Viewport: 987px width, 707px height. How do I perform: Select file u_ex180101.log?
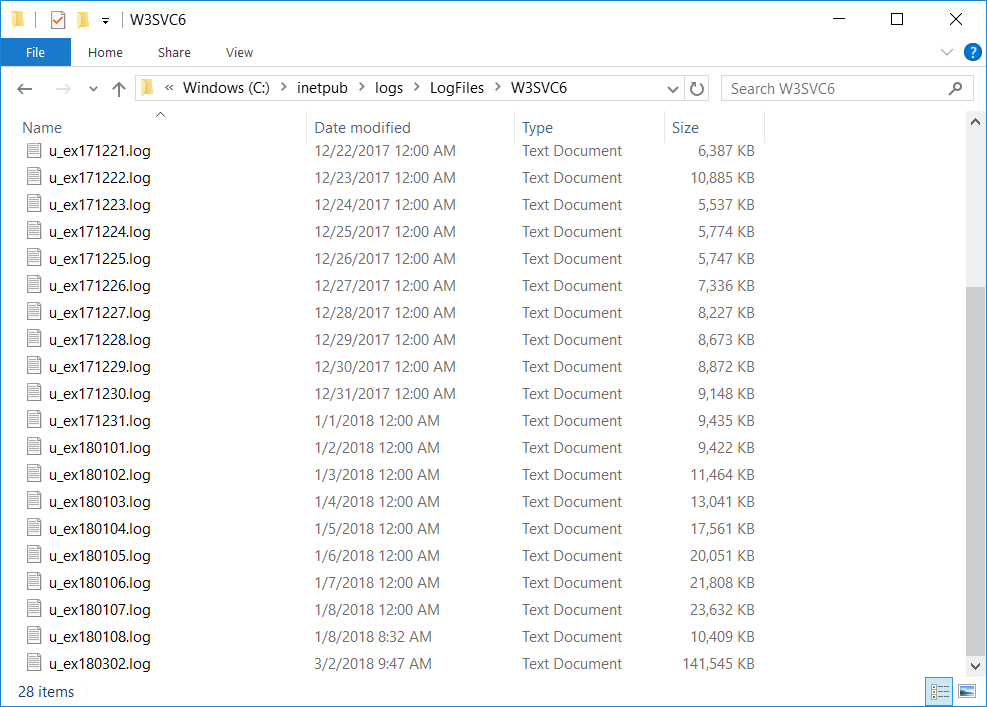[x=99, y=448]
